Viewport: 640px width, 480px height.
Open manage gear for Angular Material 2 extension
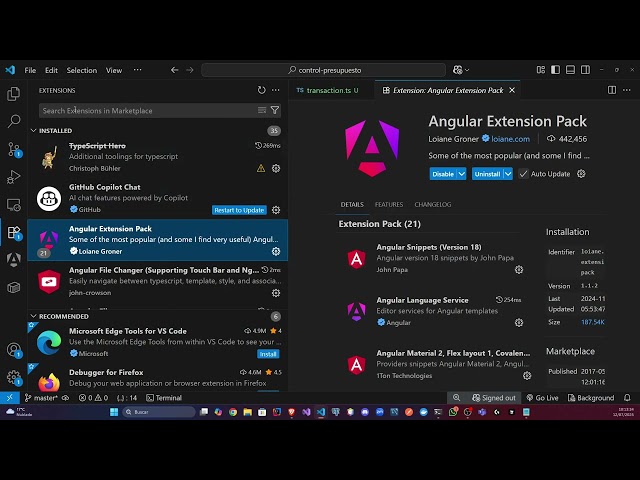527,376
